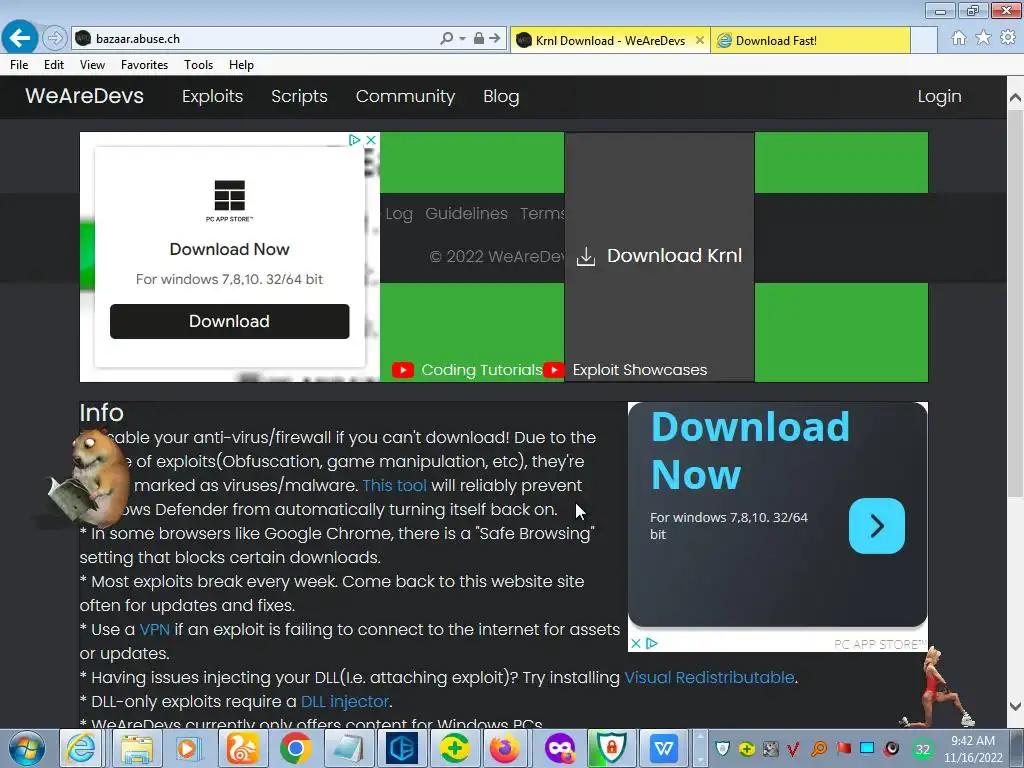Launch Google Chrome from taskbar

tap(295, 748)
